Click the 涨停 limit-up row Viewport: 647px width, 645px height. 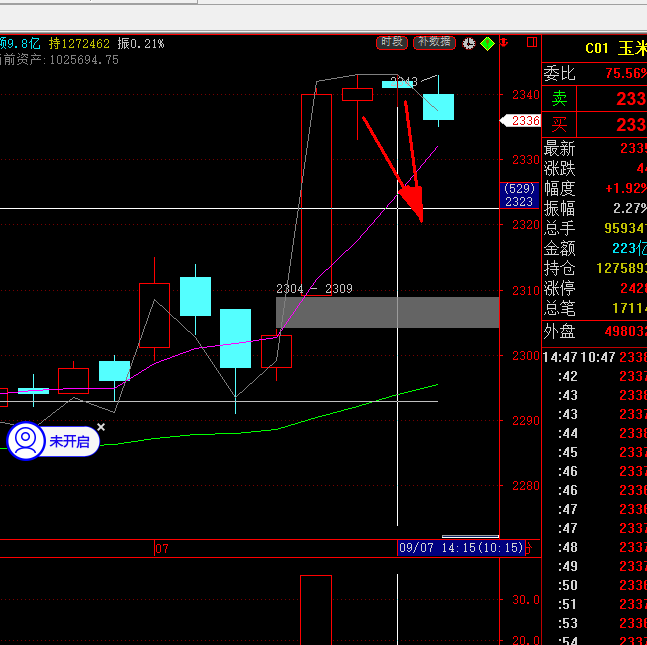tap(595, 288)
